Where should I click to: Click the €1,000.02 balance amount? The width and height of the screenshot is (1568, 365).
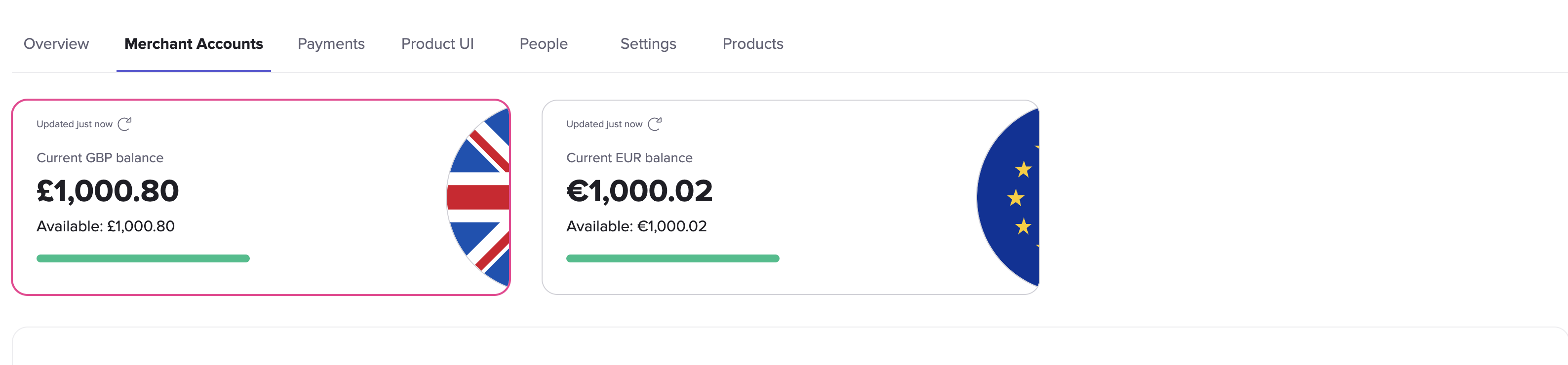(x=639, y=191)
